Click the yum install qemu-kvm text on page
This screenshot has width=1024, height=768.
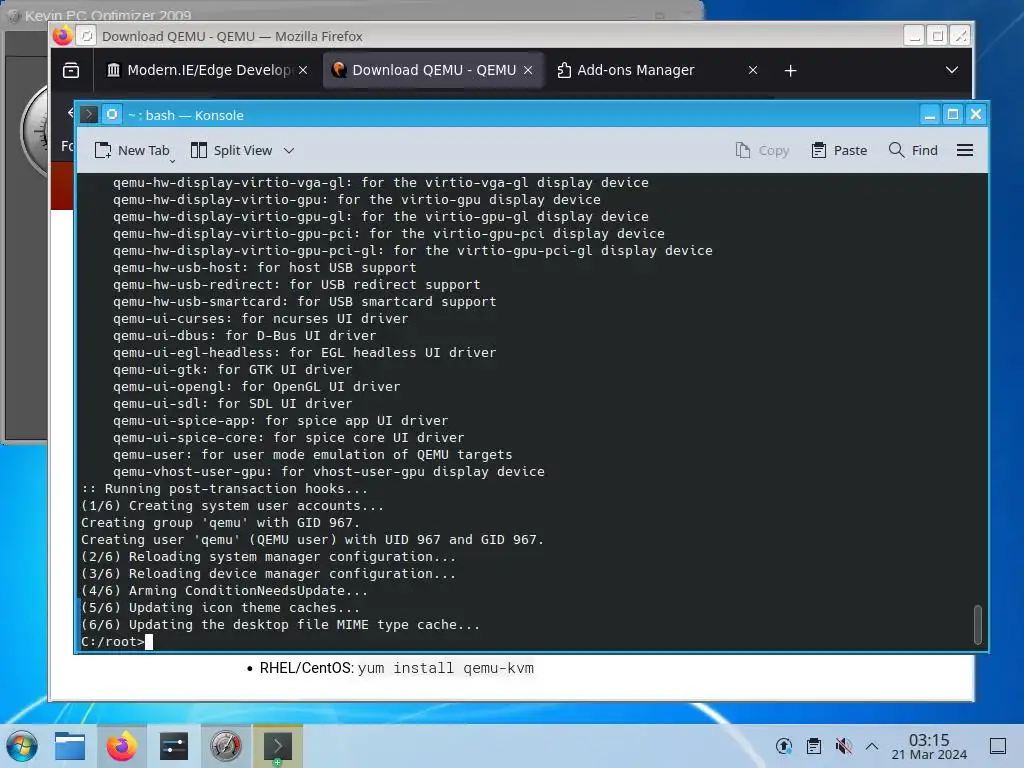click(445, 668)
